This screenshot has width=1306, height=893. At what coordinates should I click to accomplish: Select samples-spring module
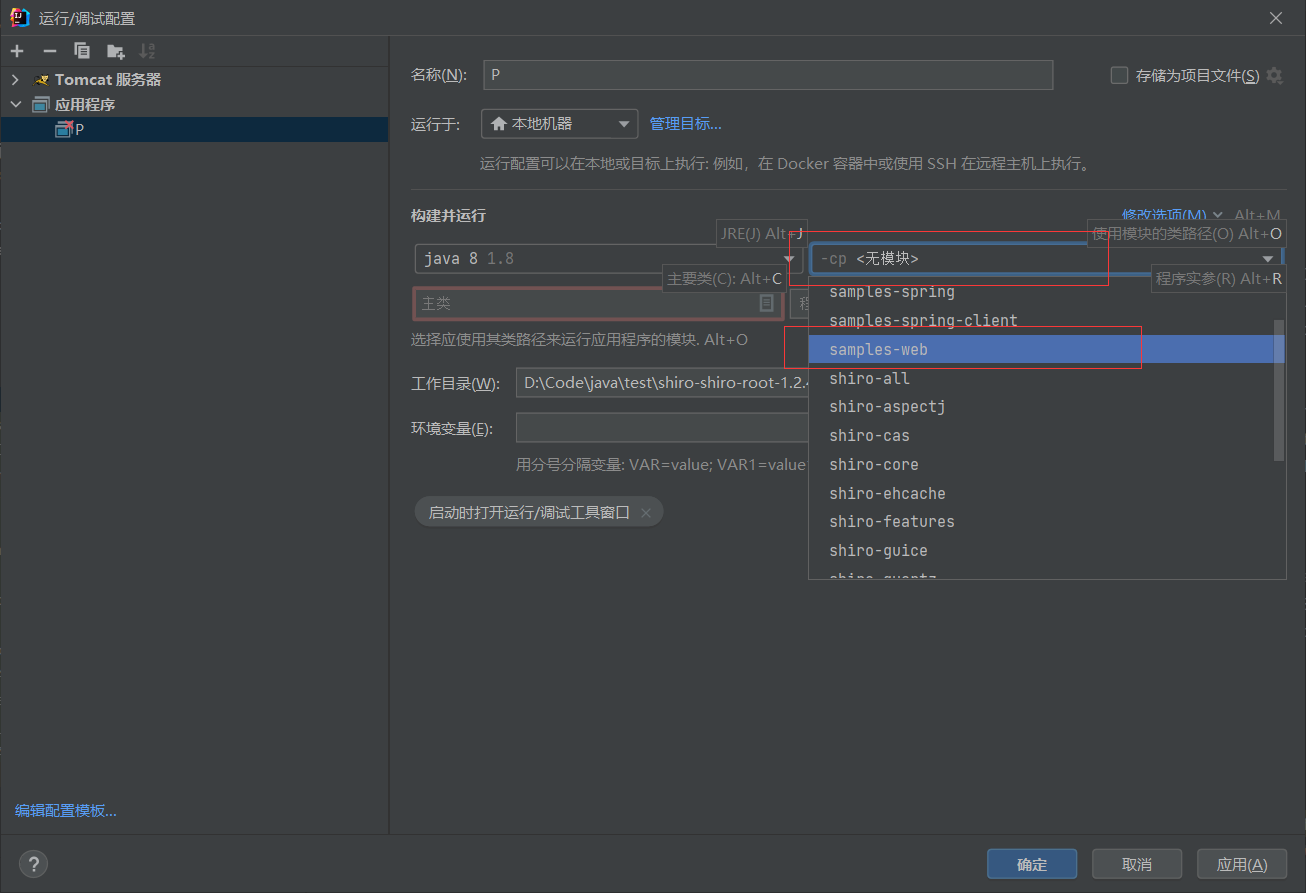[x=1041, y=292]
